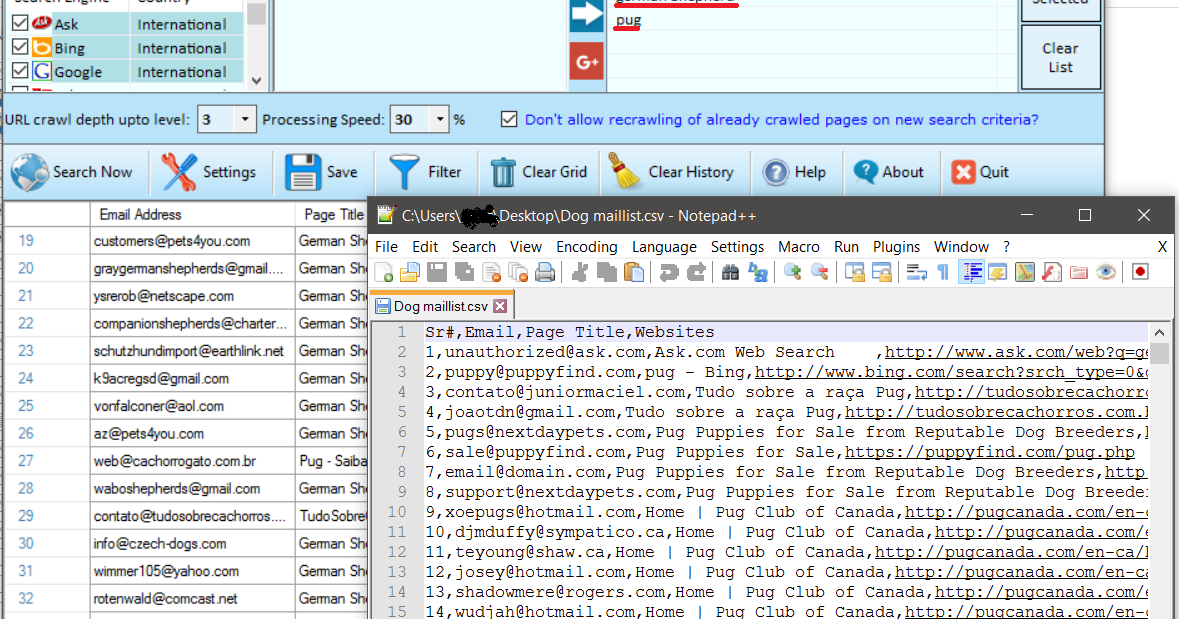Disable recrawling of already crawled pages

509,119
